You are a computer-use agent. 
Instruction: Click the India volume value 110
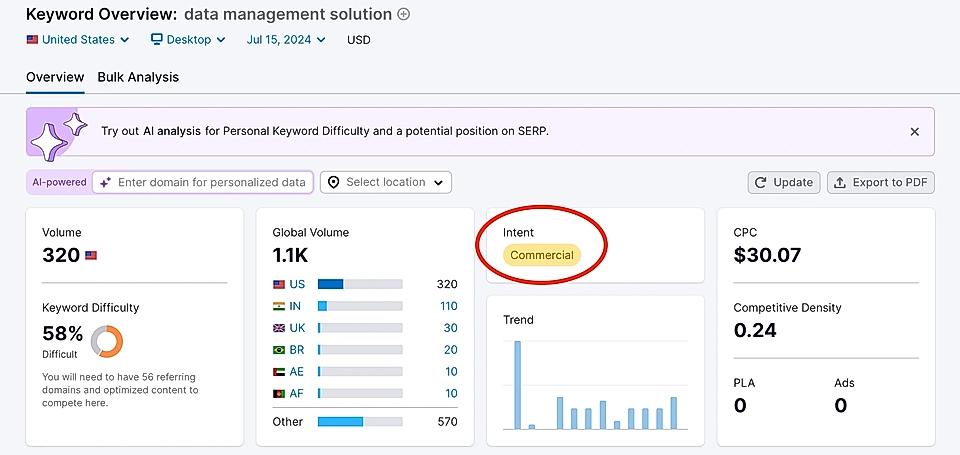(448, 306)
